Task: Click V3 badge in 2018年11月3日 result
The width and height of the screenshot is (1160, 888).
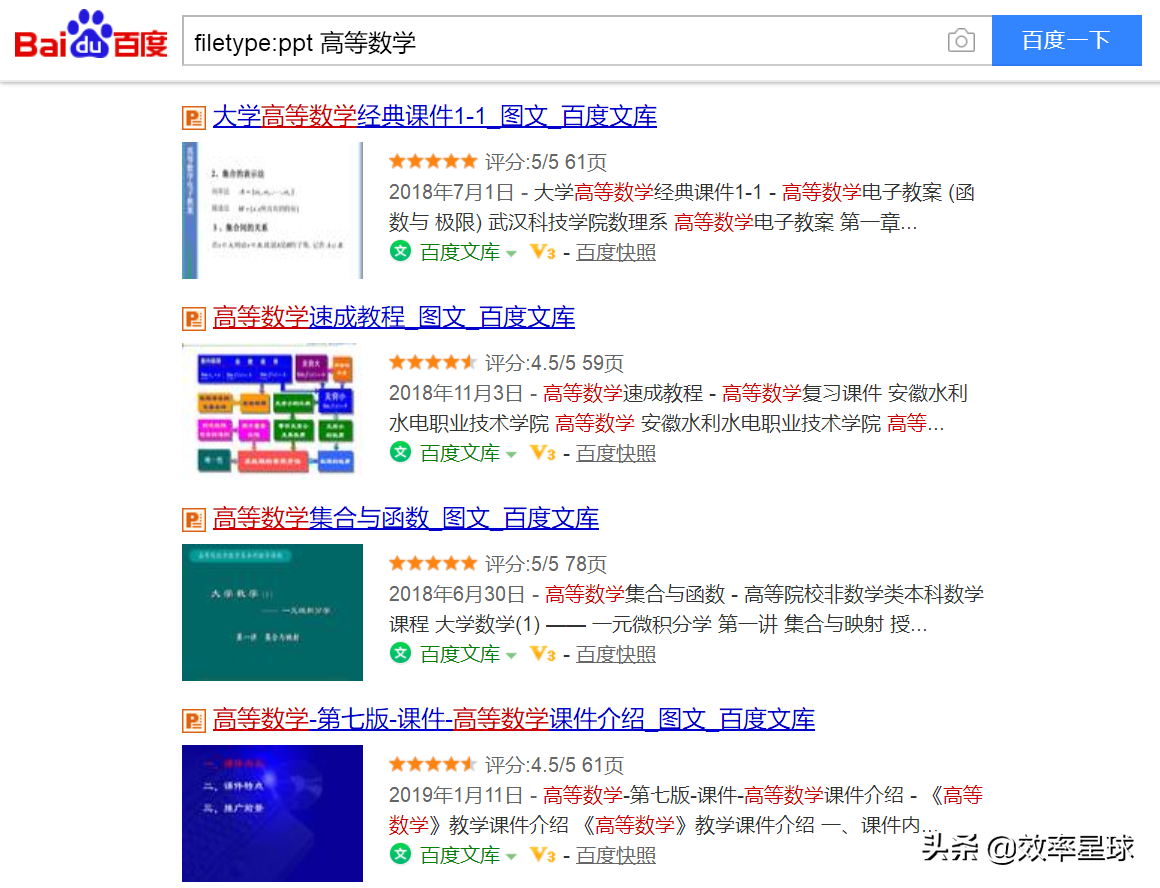Action: point(543,452)
